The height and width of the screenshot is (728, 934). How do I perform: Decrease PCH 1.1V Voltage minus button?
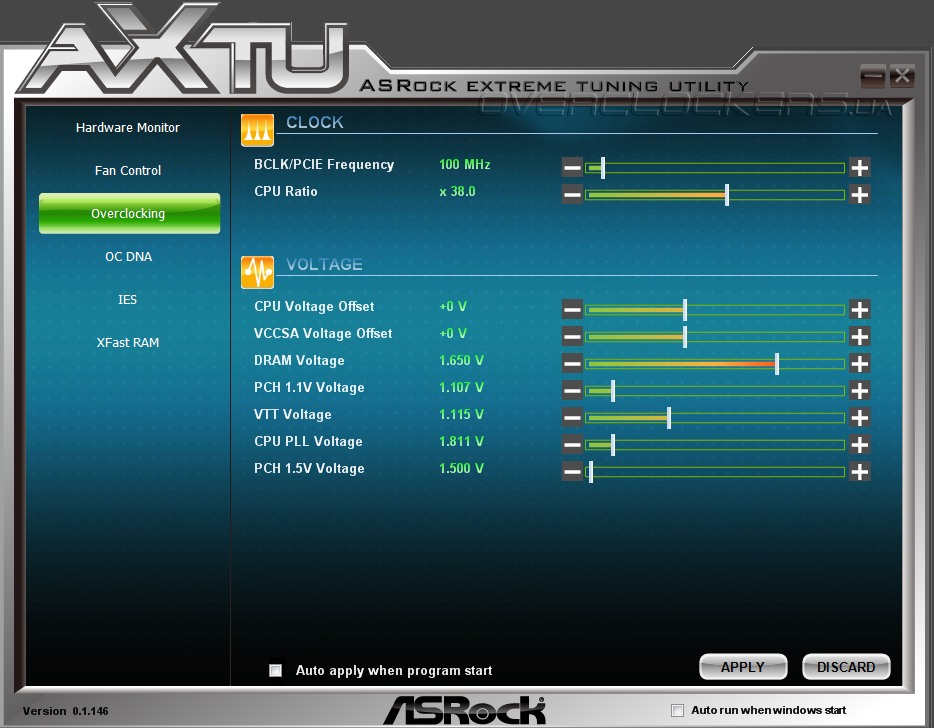click(x=572, y=390)
